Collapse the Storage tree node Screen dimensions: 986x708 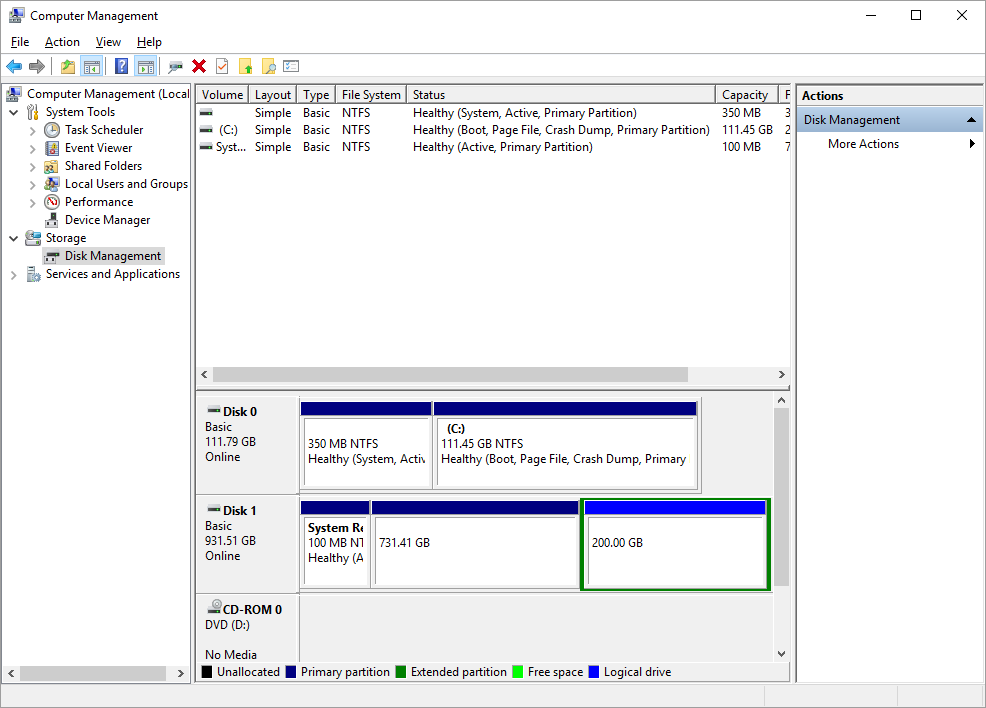[x=13, y=238]
